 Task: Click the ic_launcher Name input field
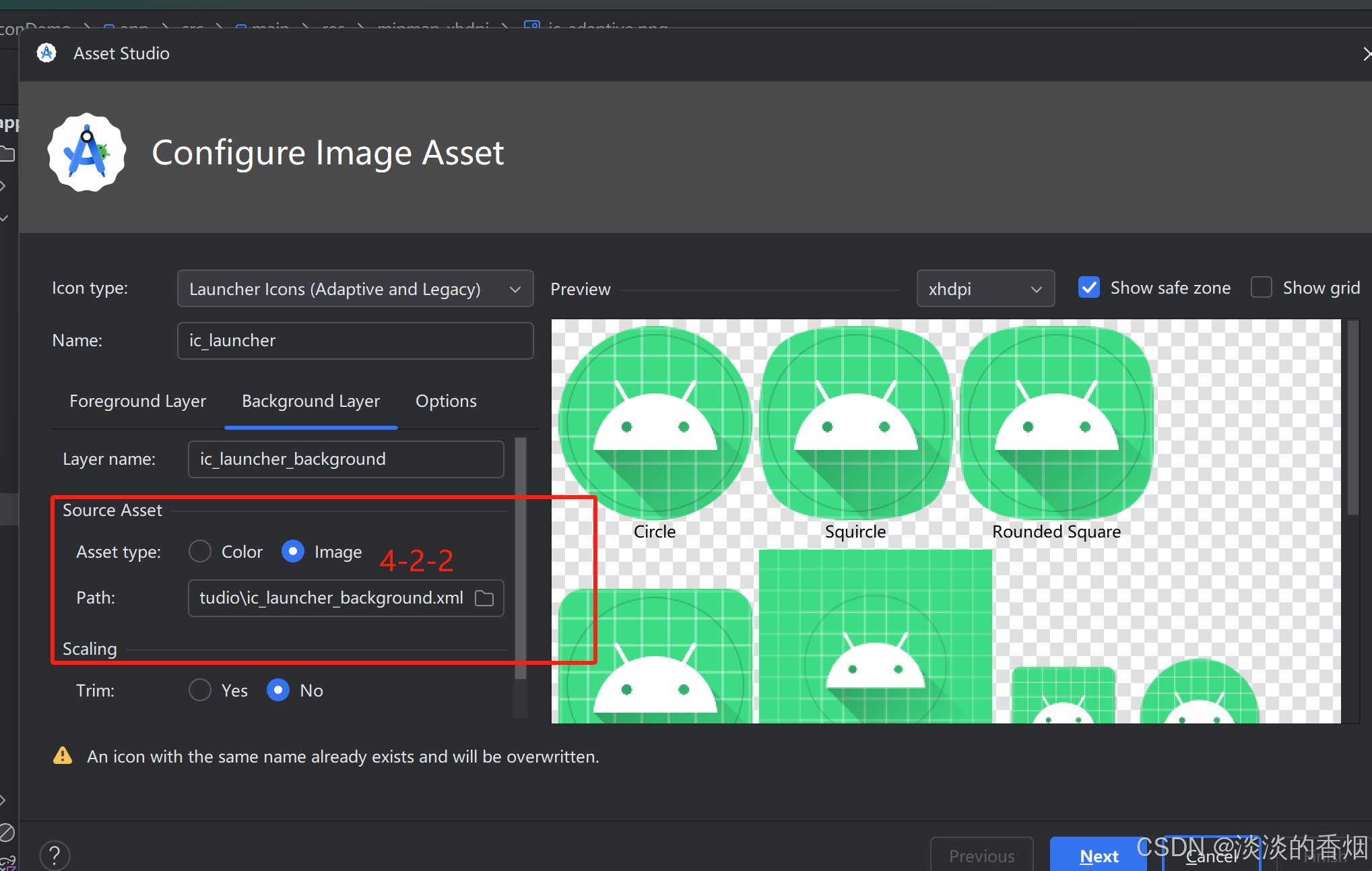[x=355, y=341]
